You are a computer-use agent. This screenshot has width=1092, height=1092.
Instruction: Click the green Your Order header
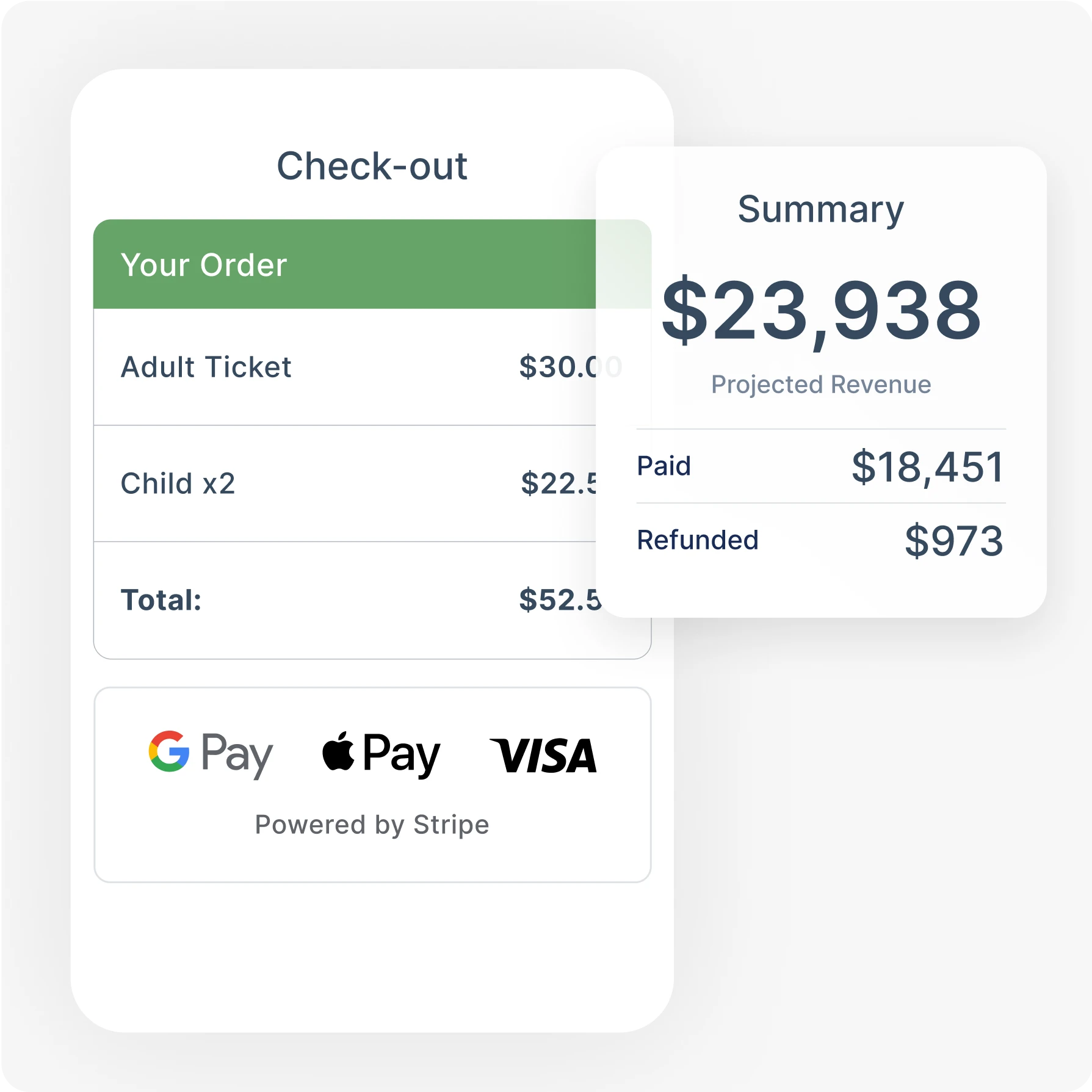point(204,265)
